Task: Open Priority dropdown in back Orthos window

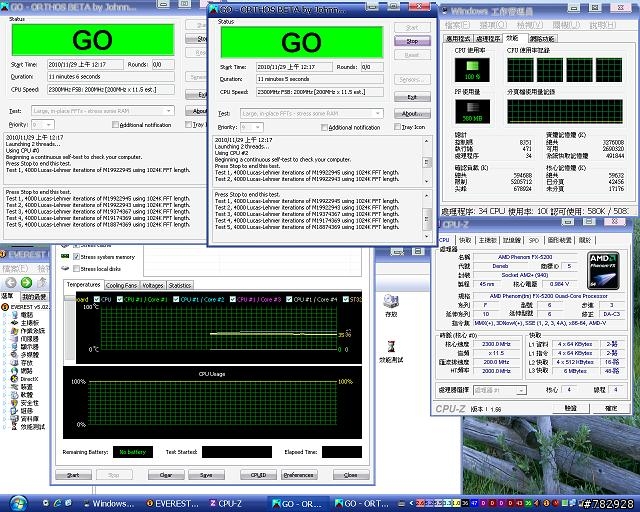Action: tap(49, 124)
